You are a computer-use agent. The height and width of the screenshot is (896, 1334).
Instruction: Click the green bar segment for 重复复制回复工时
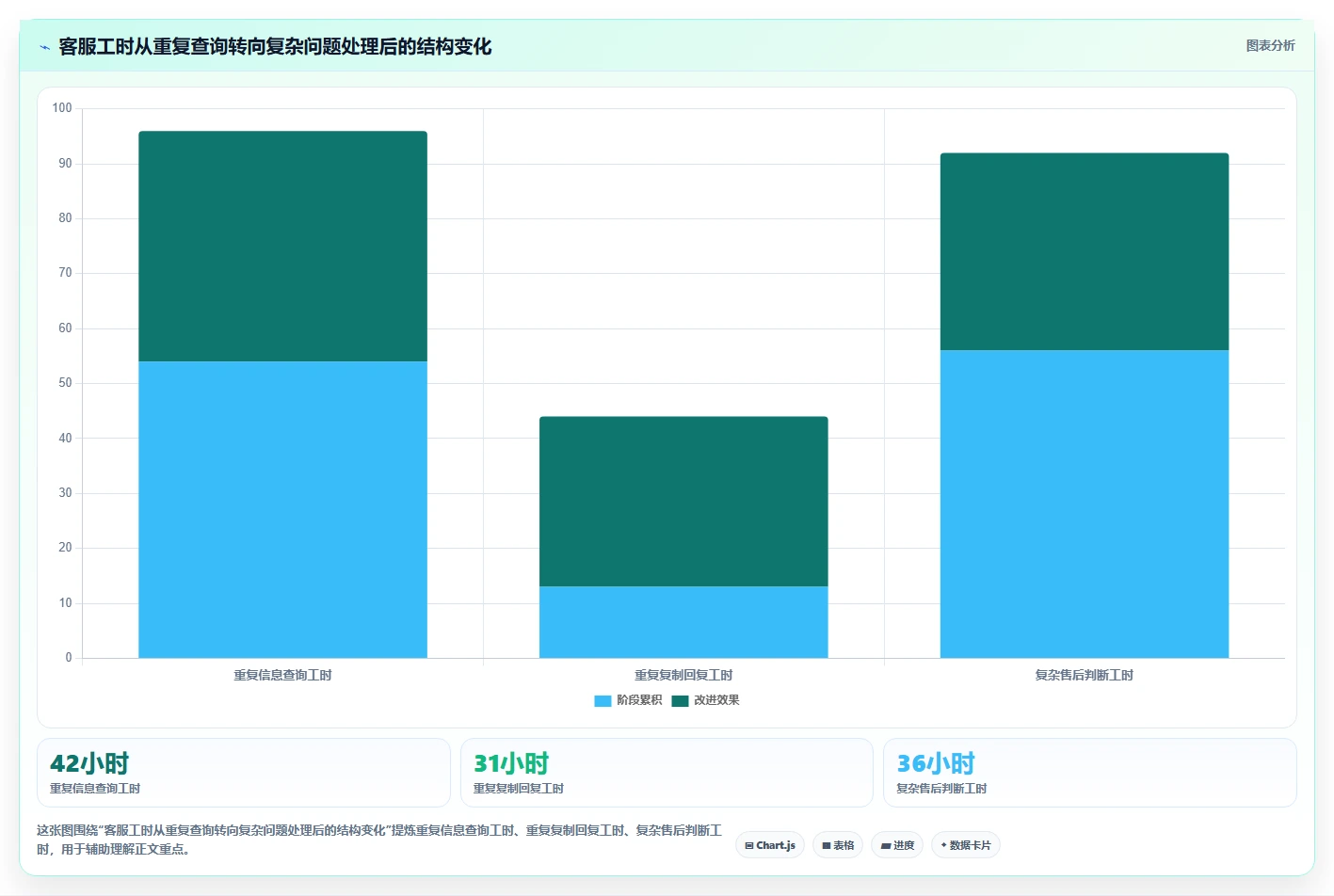click(683, 502)
